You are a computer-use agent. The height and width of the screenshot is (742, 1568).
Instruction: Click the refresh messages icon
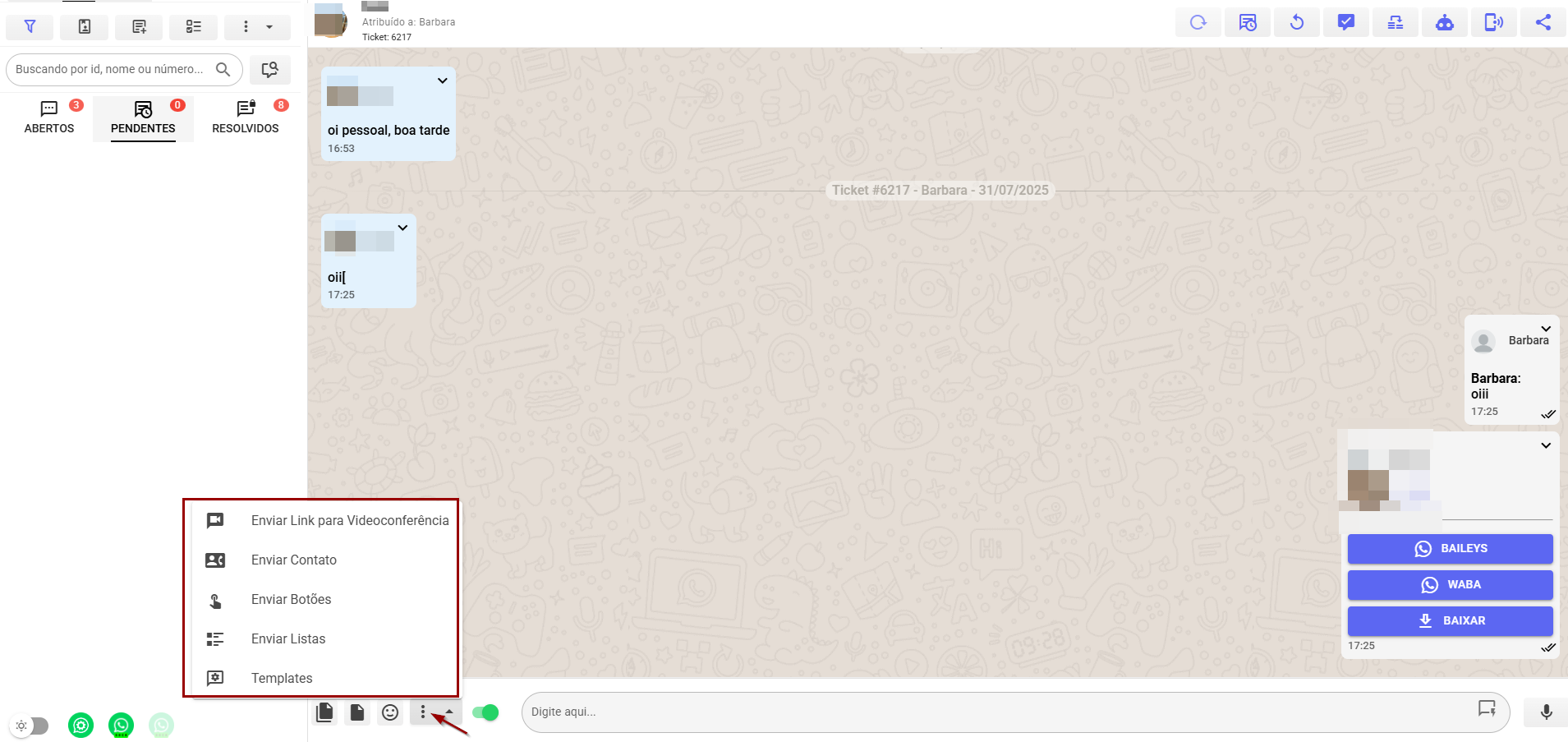pyautogui.click(x=1198, y=23)
